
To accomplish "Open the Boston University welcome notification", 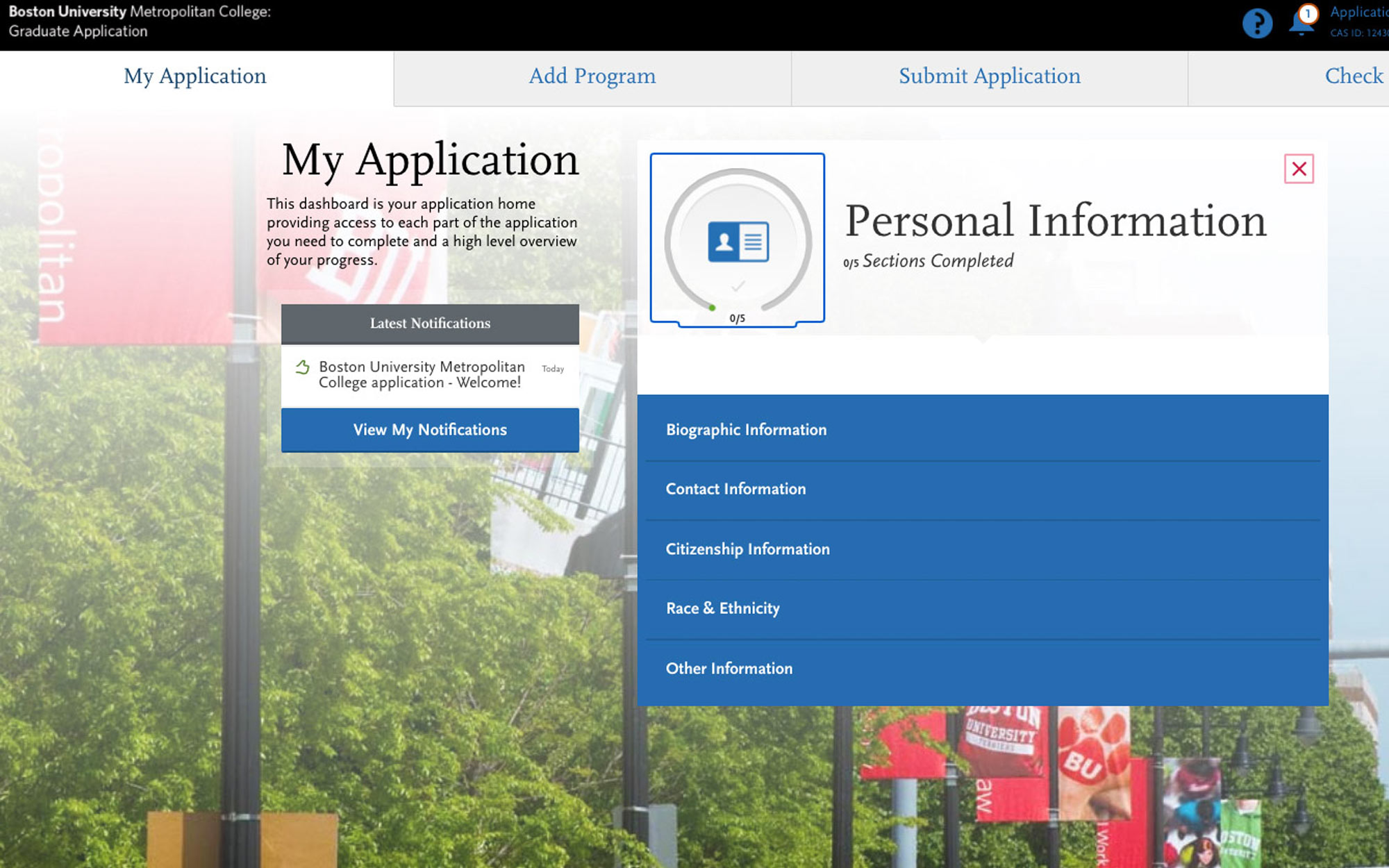I will tap(430, 375).
